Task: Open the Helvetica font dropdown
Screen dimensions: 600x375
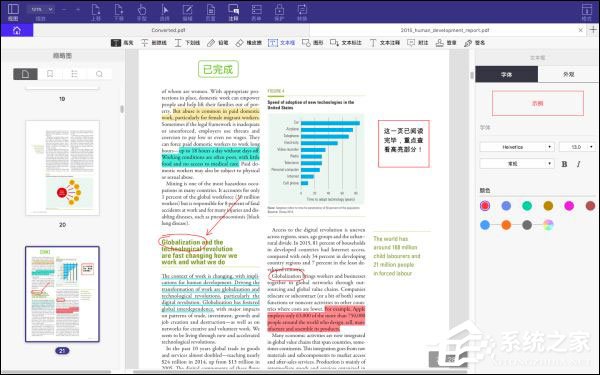Action: point(517,147)
